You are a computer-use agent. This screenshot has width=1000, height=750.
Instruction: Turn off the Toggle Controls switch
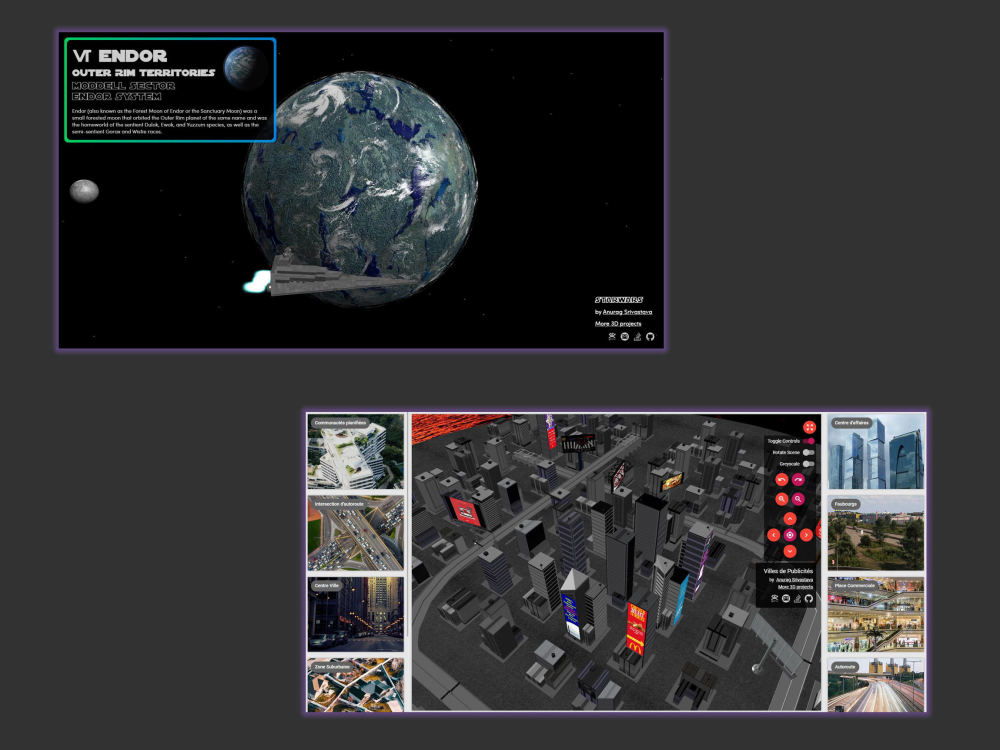click(809, 441)
